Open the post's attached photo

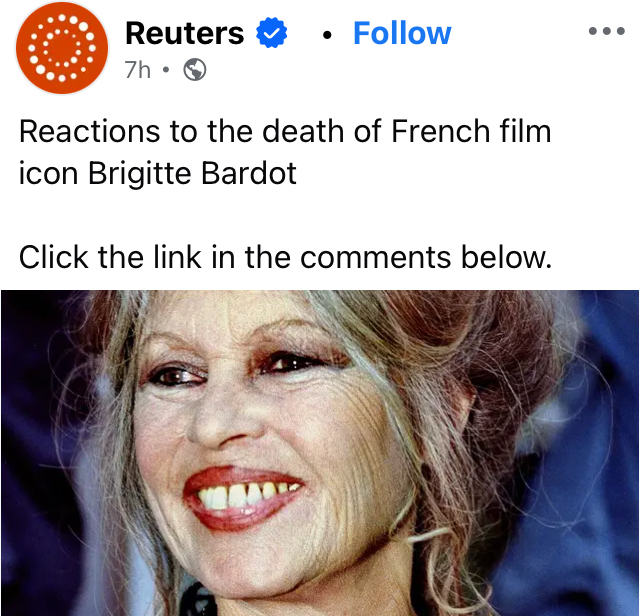point(320,453)
